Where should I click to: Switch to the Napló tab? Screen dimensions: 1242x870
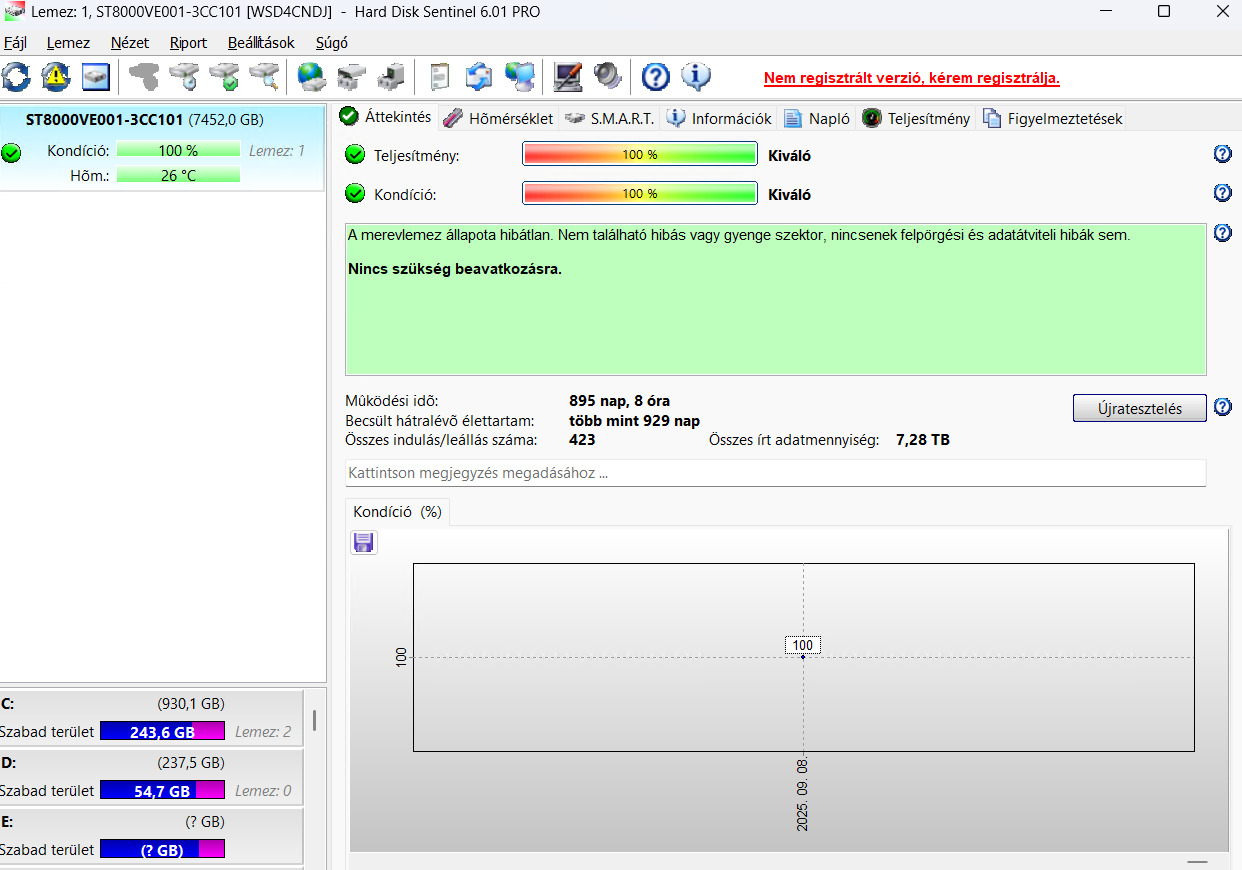point(817,118)
